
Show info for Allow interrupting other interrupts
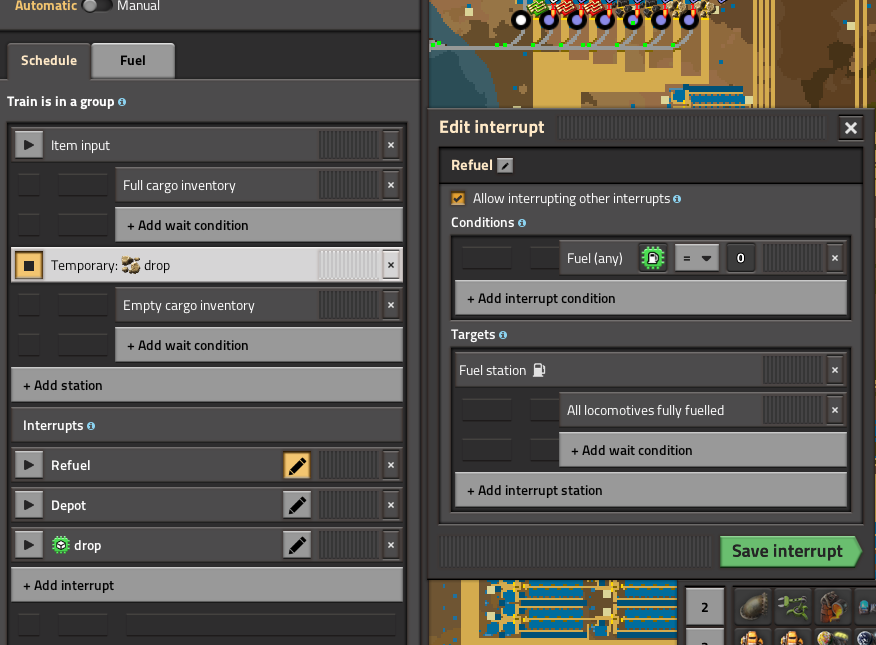(x=677, y=199)
